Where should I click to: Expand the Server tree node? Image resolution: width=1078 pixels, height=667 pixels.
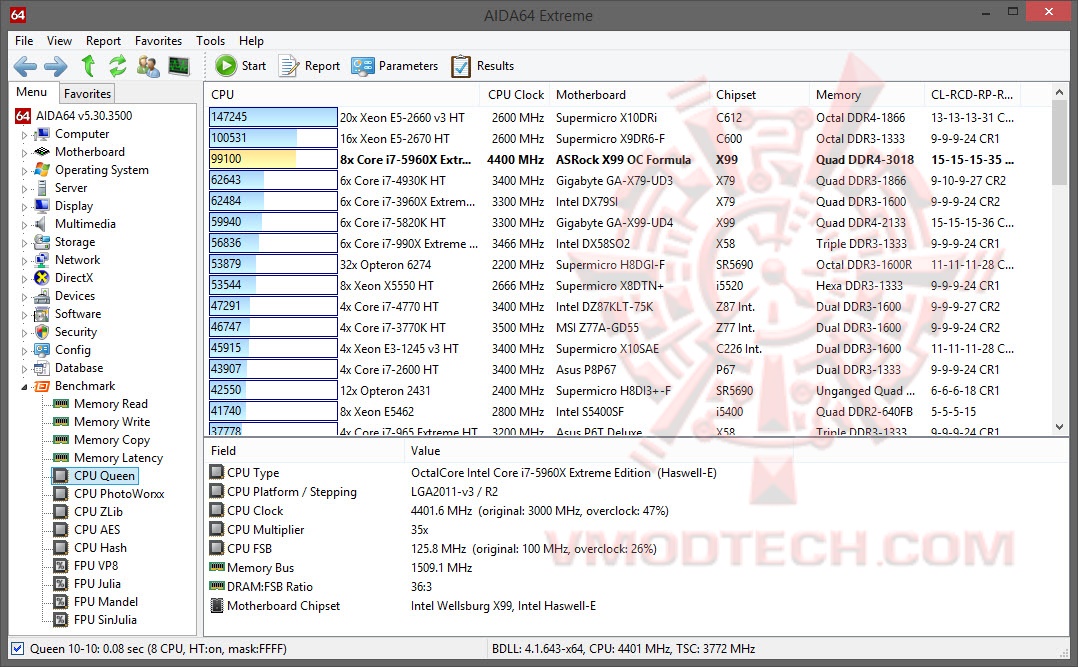(x=25, y=188)
